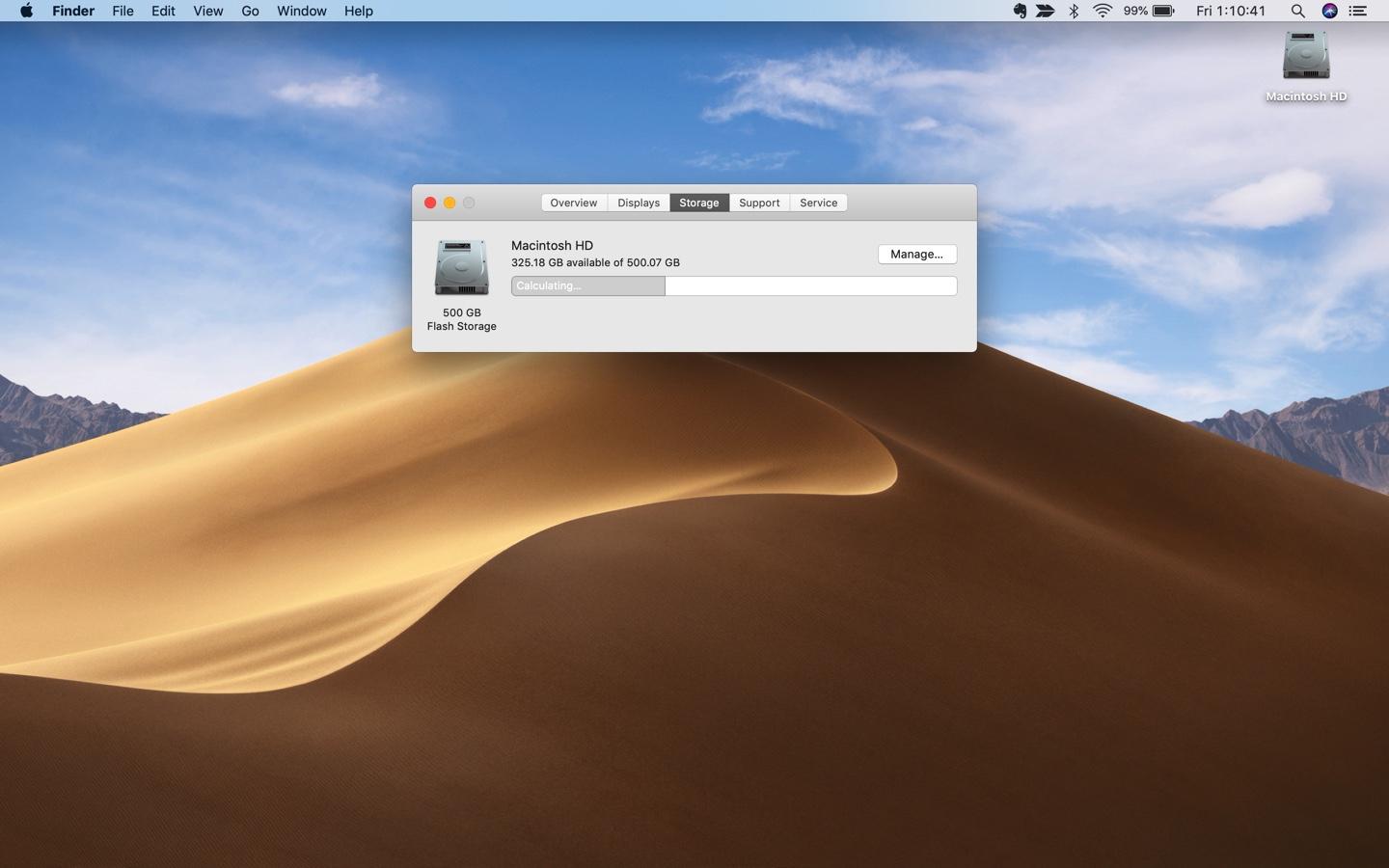The width and height of the screenshot is (1389, 868).
Task: Click the battery status icon
Action: coord(1163,11)
